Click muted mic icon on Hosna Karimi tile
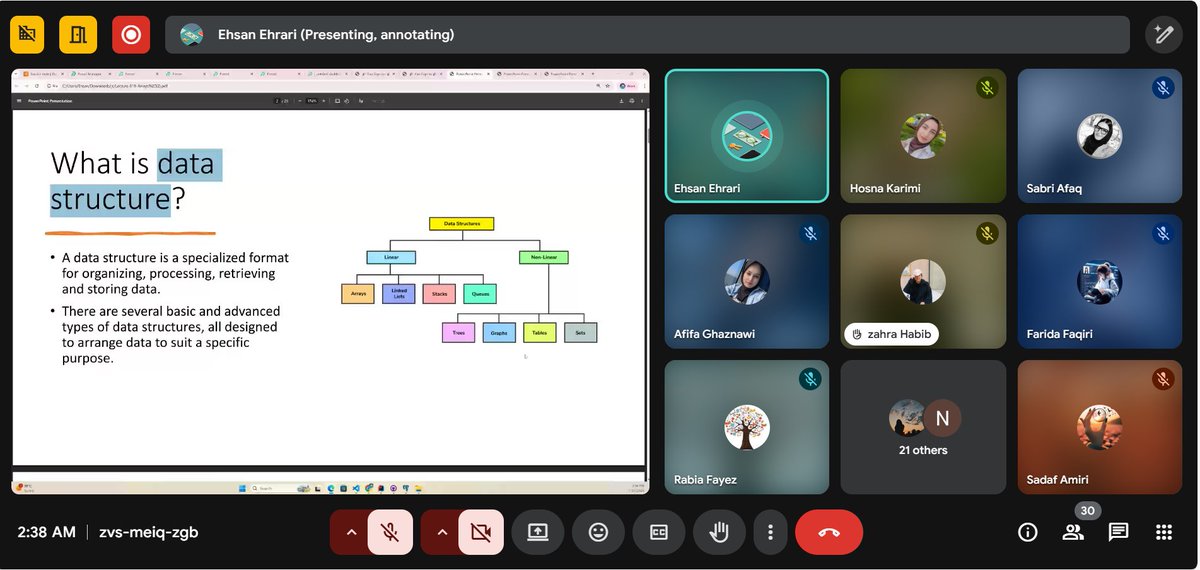The height and width of the screenshot is (570, 1200). click(986, 88)
